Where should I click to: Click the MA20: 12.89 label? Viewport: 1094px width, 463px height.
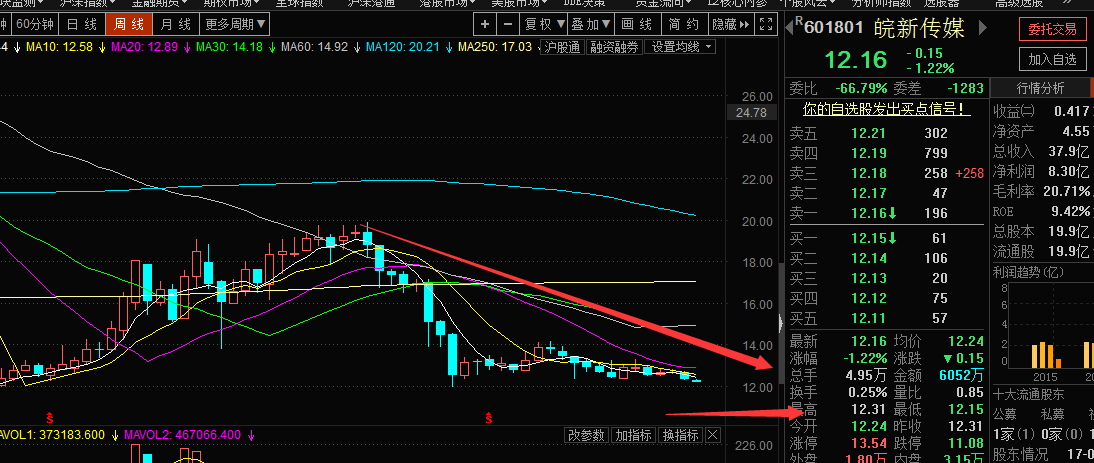tap(144, 47)
